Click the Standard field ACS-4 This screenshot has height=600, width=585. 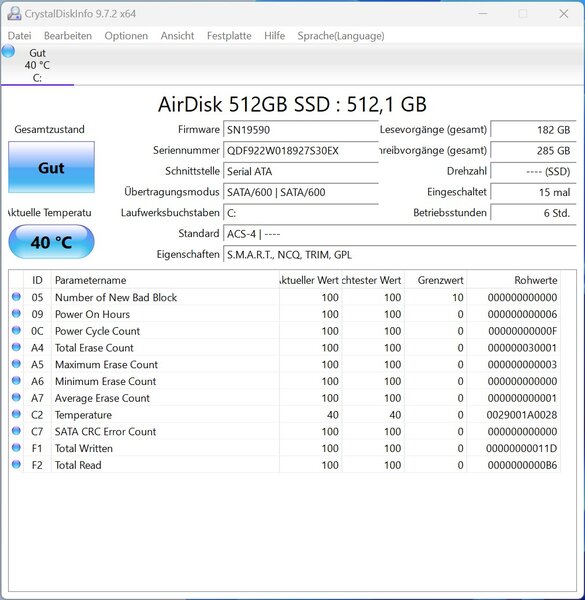pos(399,233)
